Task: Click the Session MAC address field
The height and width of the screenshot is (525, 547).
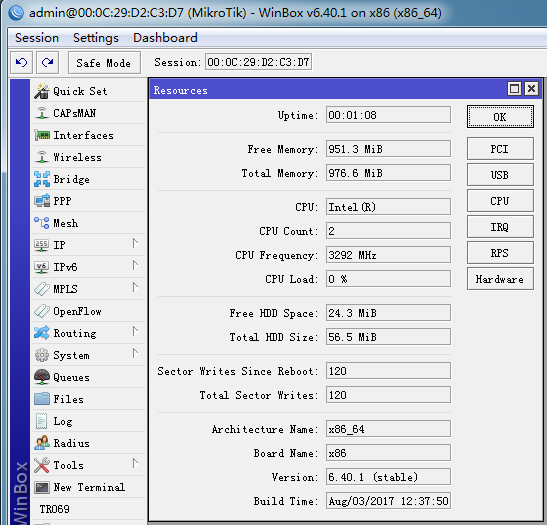Action: click(x=258, y=62)
